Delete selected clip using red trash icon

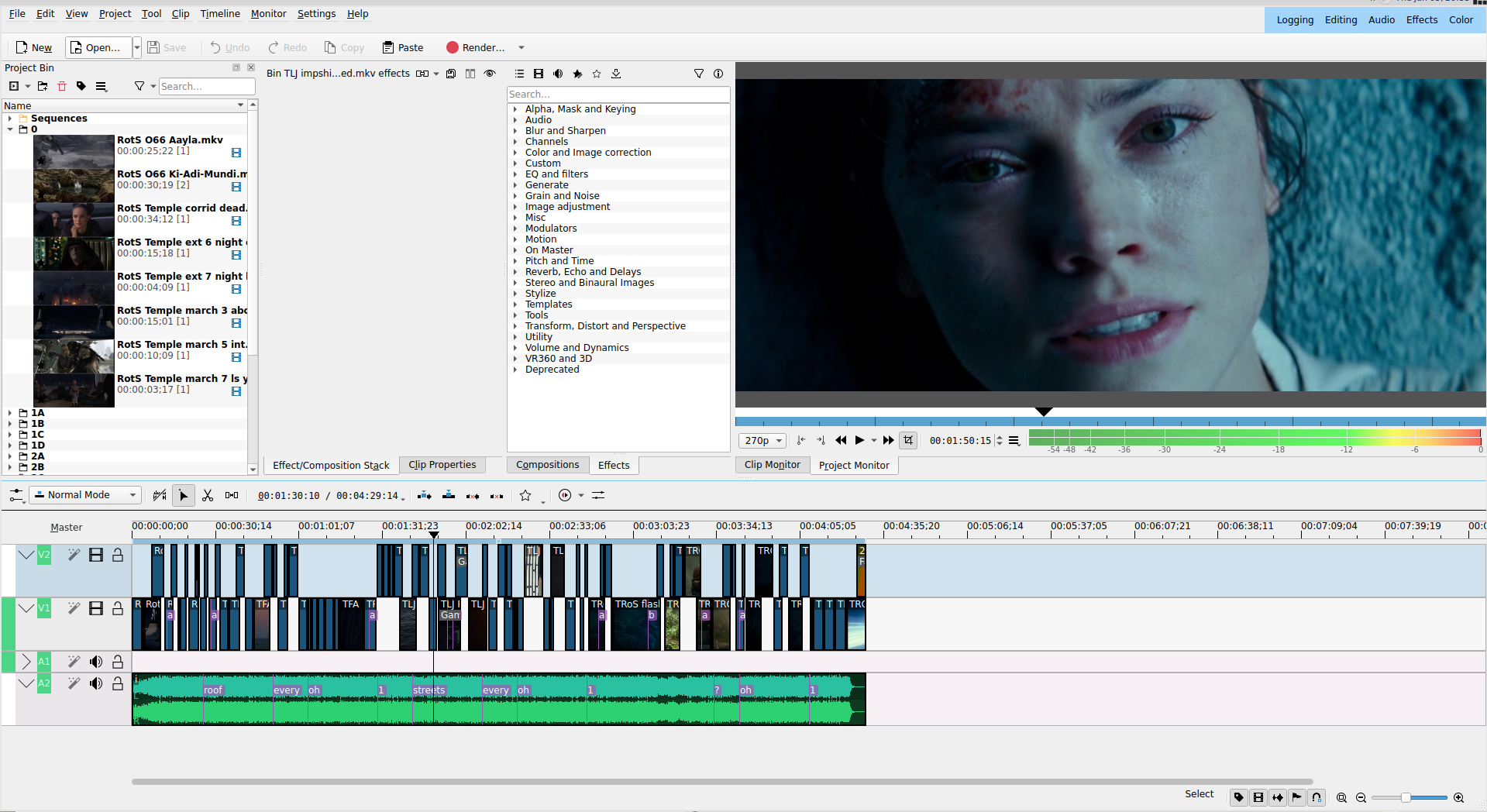coord(62,86)
